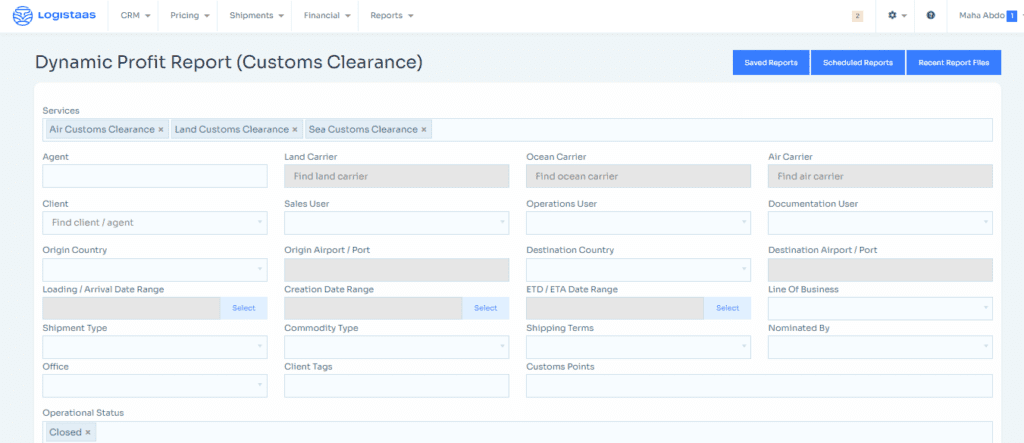Click the Saved Reports button
The height and width of the screenshot is (443, 1024).
(x=771, y=63)
